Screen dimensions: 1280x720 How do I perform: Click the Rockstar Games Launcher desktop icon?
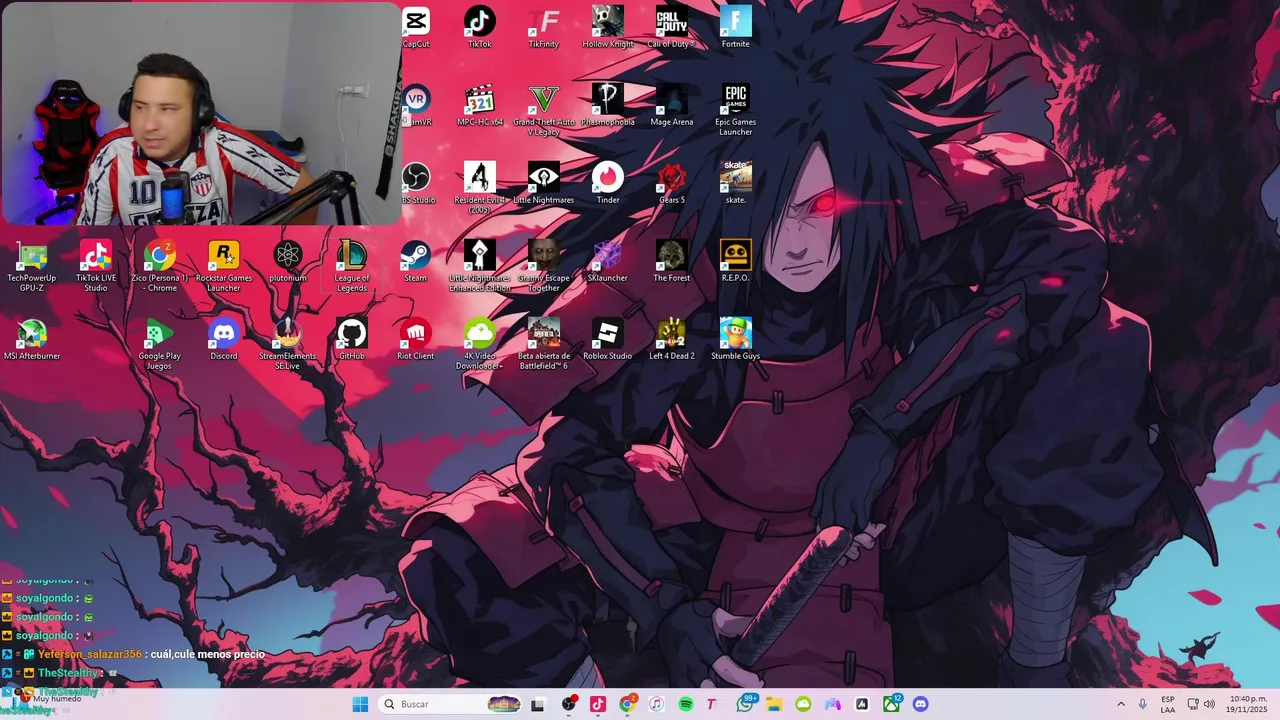pyautogui.click(x=224, y=266)
